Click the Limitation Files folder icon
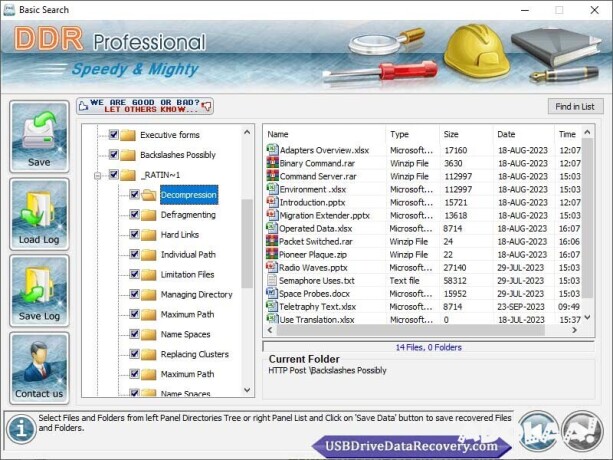 [149, 275]
